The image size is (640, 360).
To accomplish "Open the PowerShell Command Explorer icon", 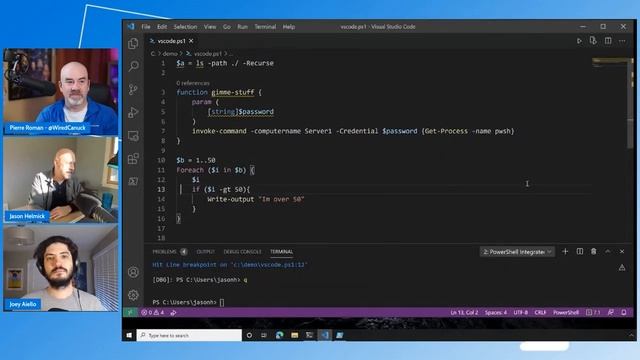I will coord(133,181).
